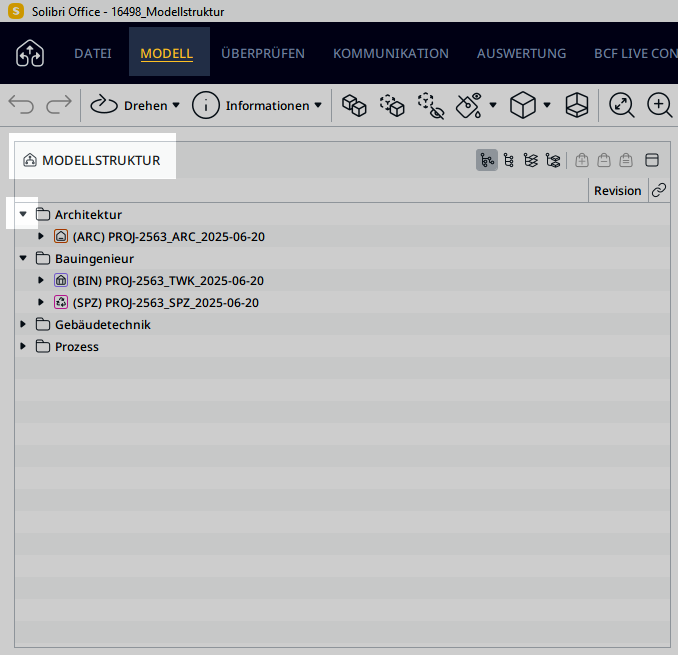The width and height of the screenshot is (678, 655).
Task: Click the pink SPZ model icon
Action: coord(61,303)
